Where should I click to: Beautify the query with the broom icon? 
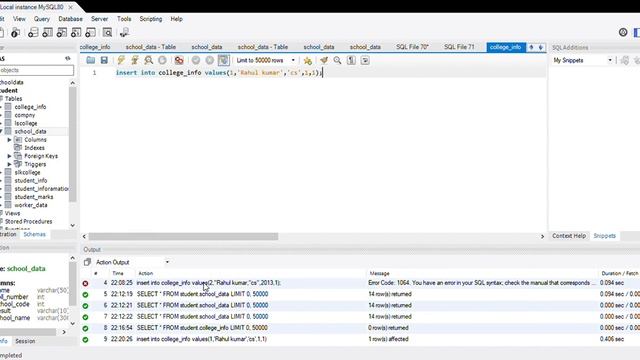tap(324, 60)
